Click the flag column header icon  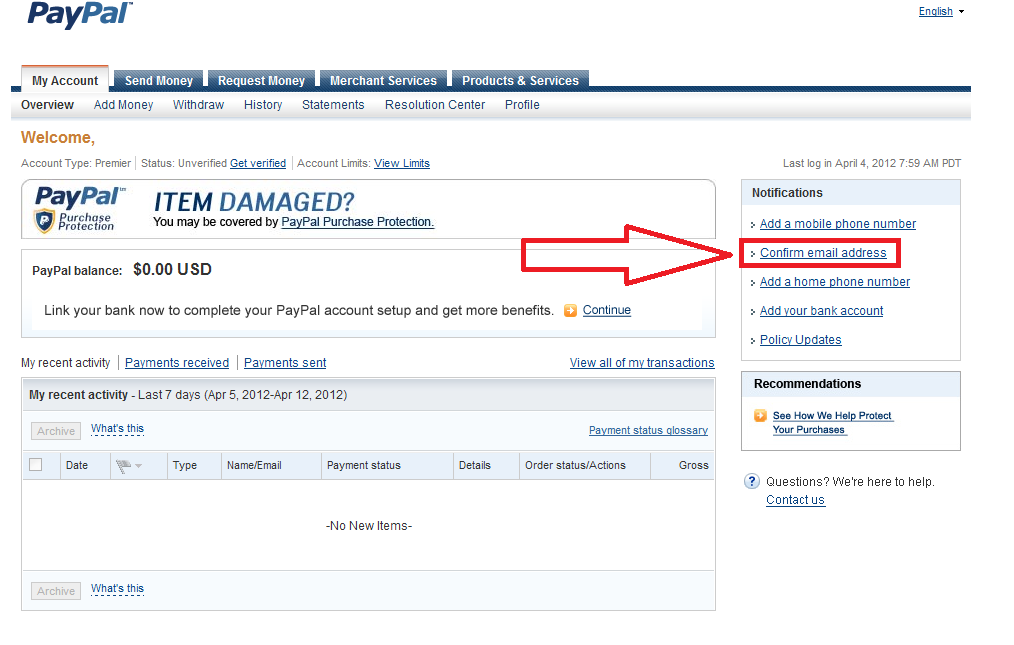coord(123,465)
